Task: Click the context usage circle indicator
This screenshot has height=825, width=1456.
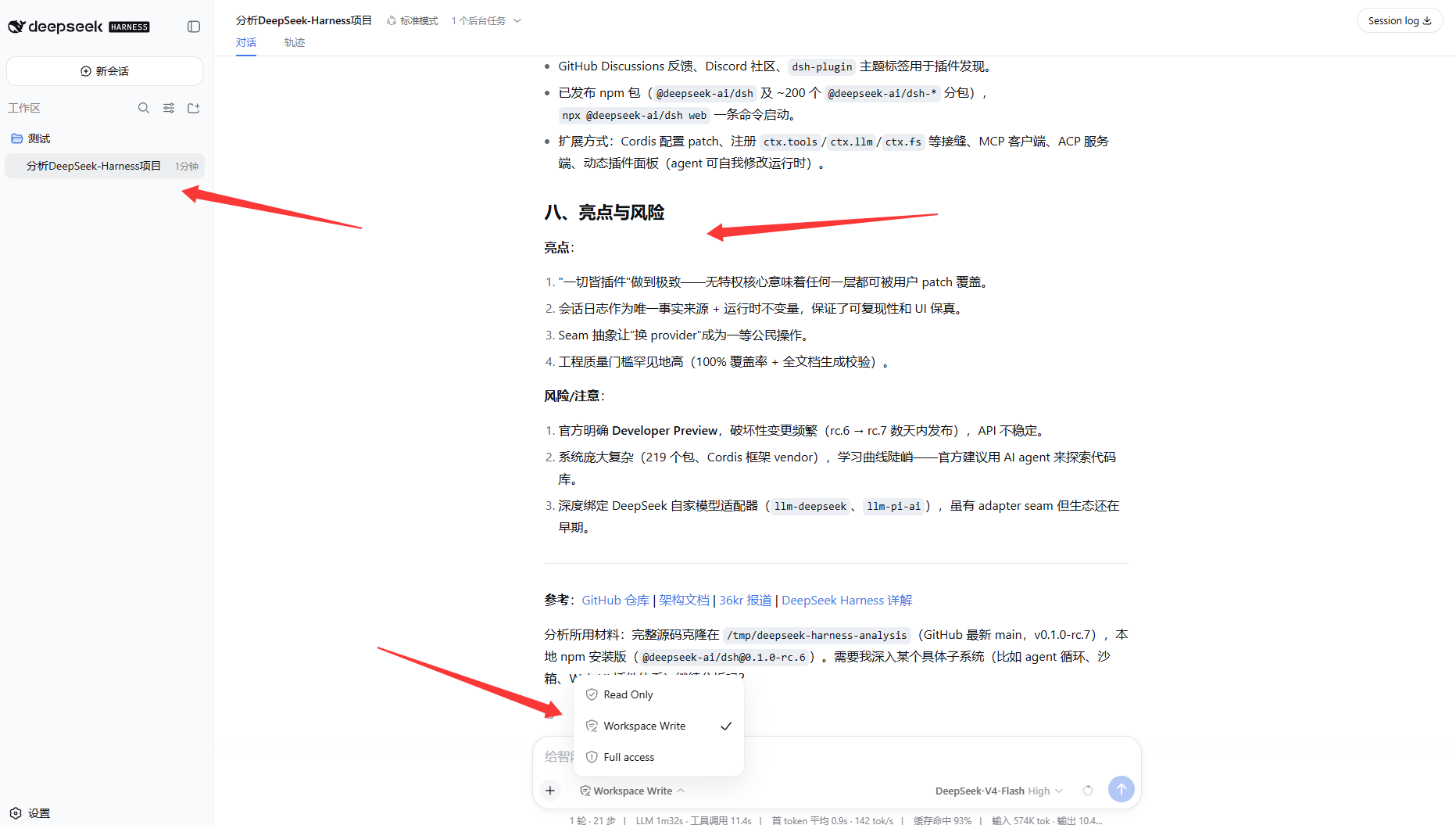Action: [x=1087, y=791]
